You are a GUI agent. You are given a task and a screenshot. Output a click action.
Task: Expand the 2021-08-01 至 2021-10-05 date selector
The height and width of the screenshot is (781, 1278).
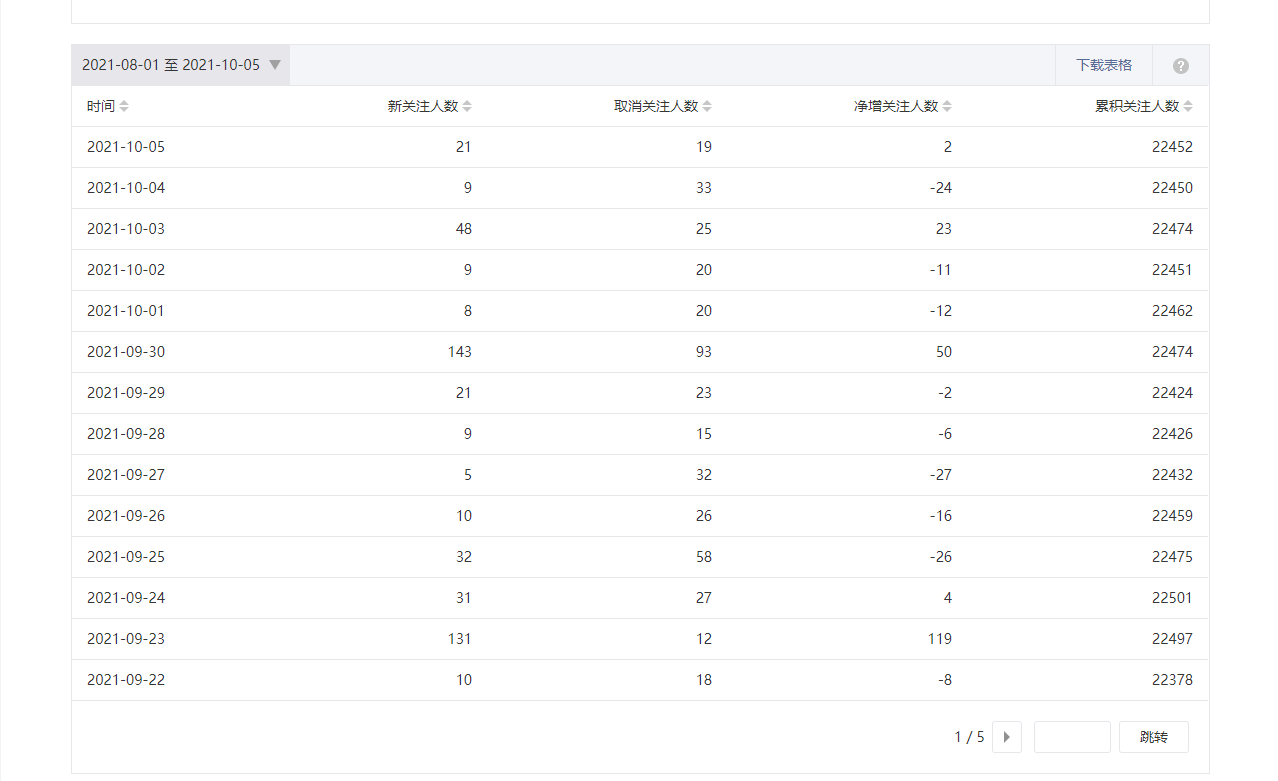171,65
